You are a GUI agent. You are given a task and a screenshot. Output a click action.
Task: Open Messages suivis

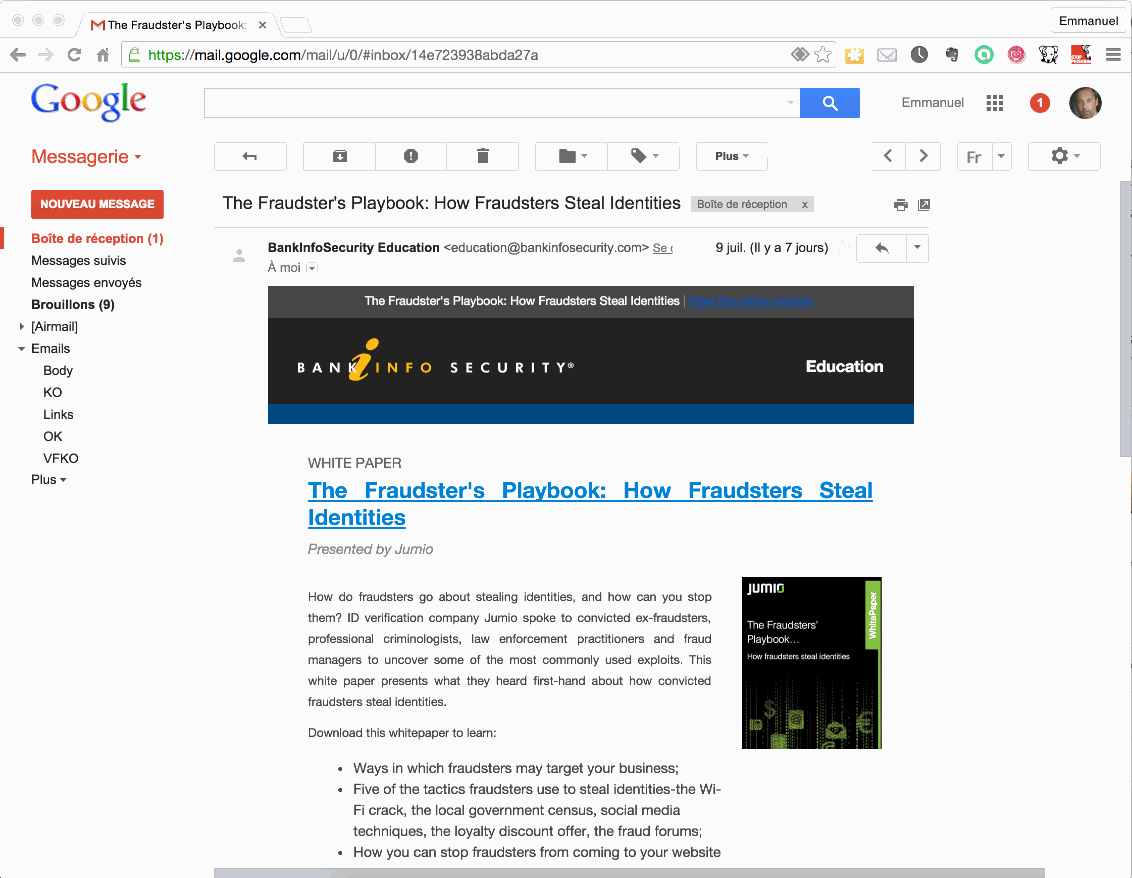tap(78, 261)
